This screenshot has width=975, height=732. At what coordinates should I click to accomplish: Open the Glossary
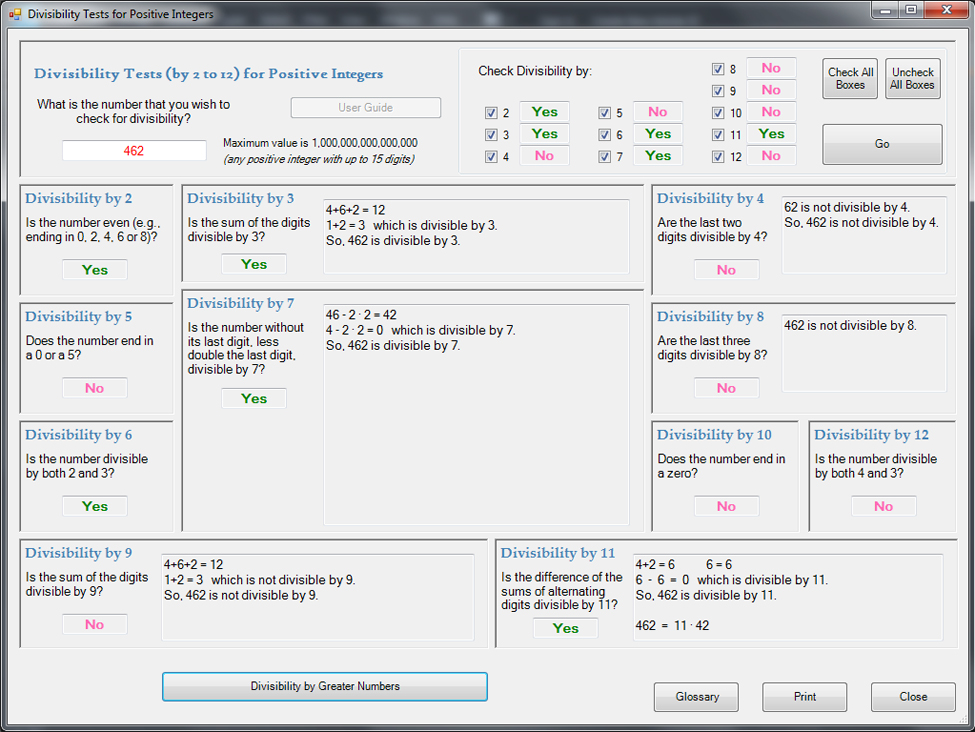[696, 697]
